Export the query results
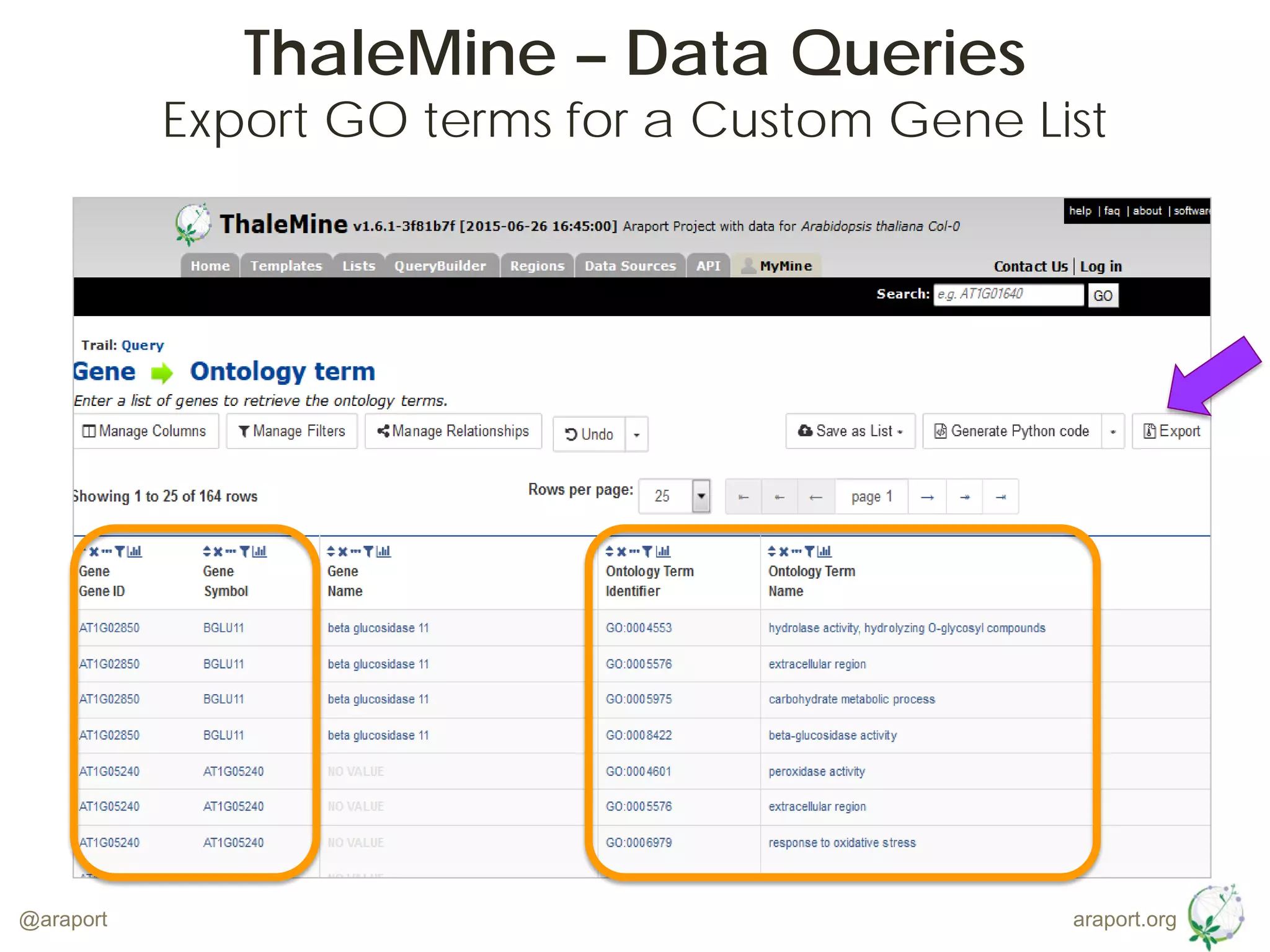The image size is (1270, 952). click(1171, 431)
